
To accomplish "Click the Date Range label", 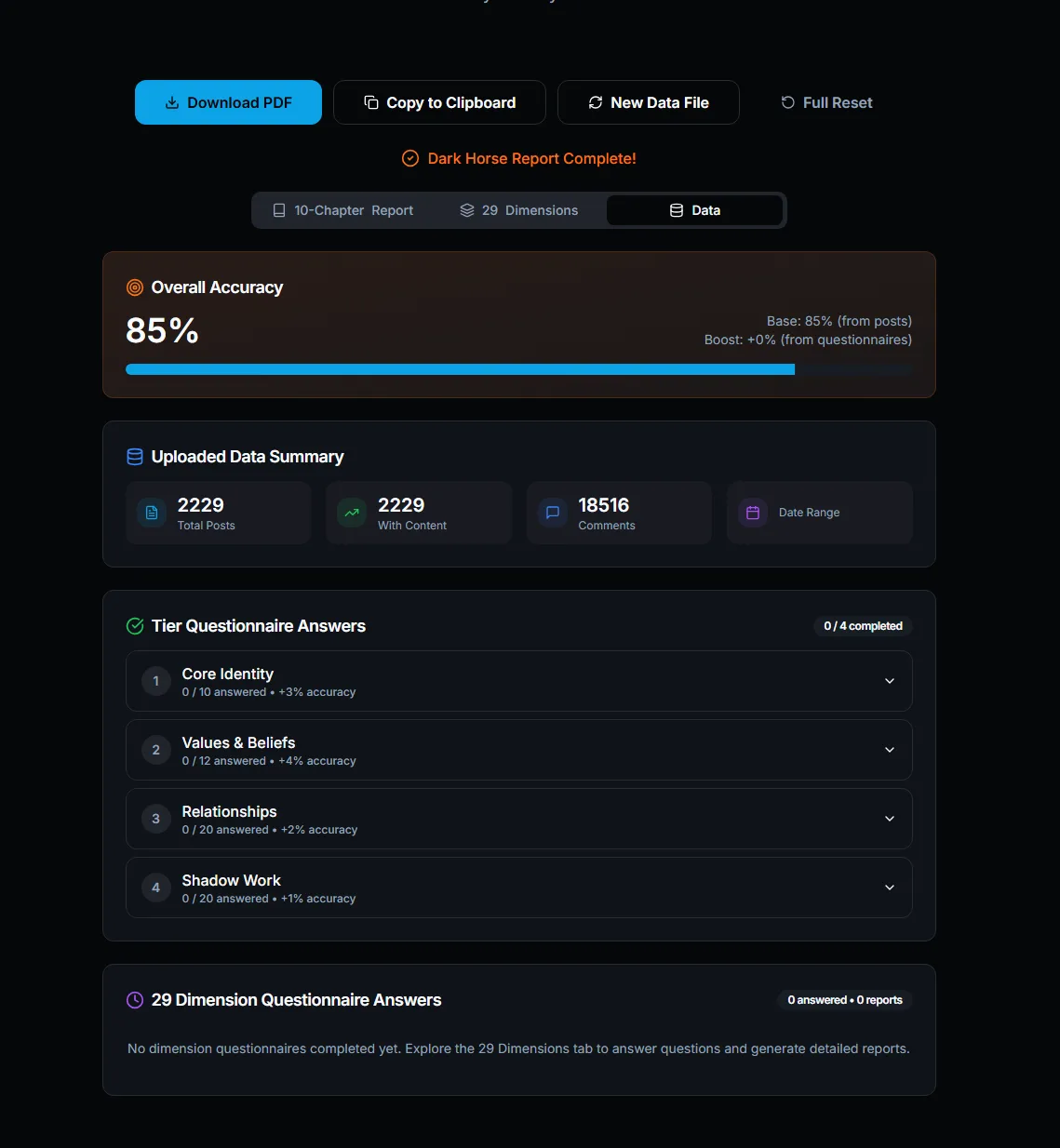I will pyautogui.click(x=810, y=513).
